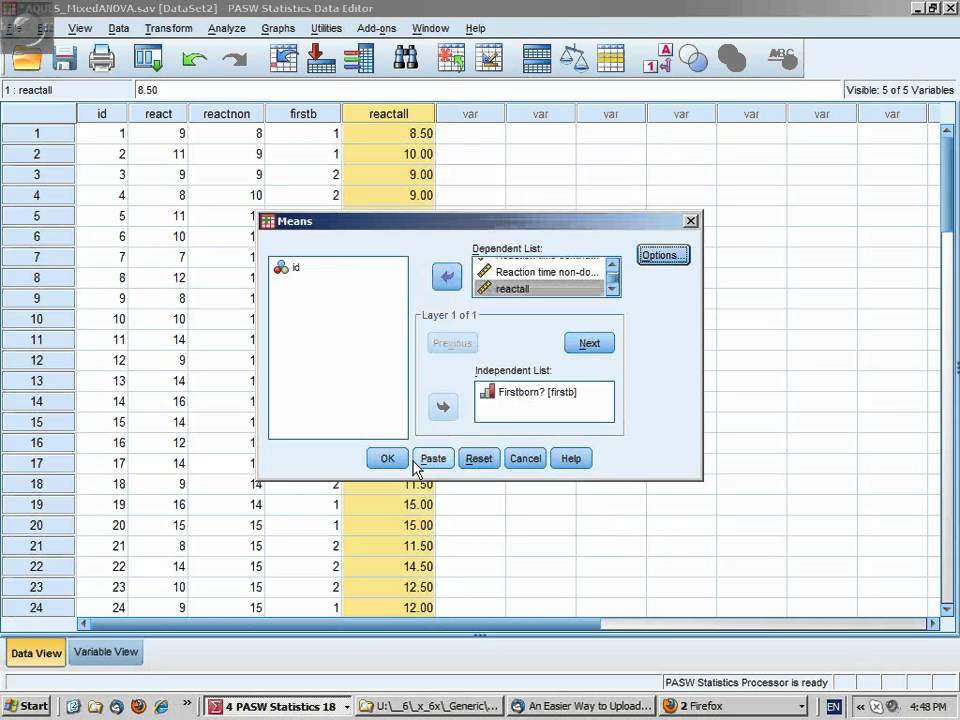Viewport: 960px width, 720px height.
Task: Click horizontal scrollbar thumb of data grid
Action: coord(346,624)
